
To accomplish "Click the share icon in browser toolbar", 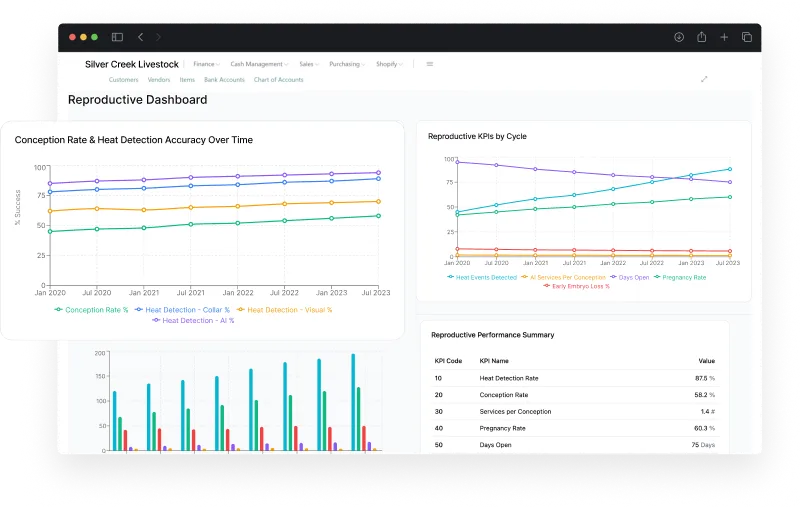I will click(701, 37).
